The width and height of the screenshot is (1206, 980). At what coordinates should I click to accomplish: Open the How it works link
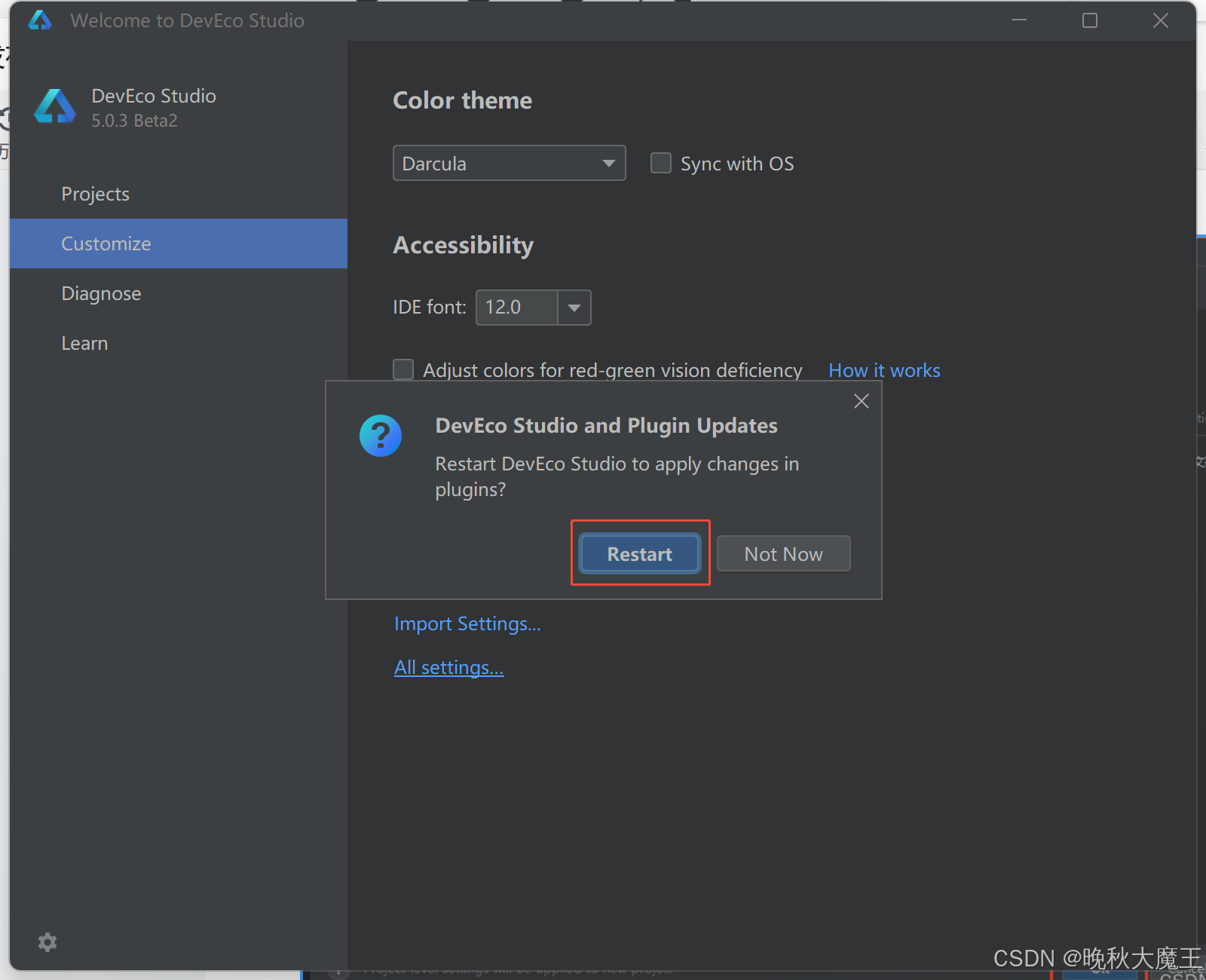coord(884,370)
